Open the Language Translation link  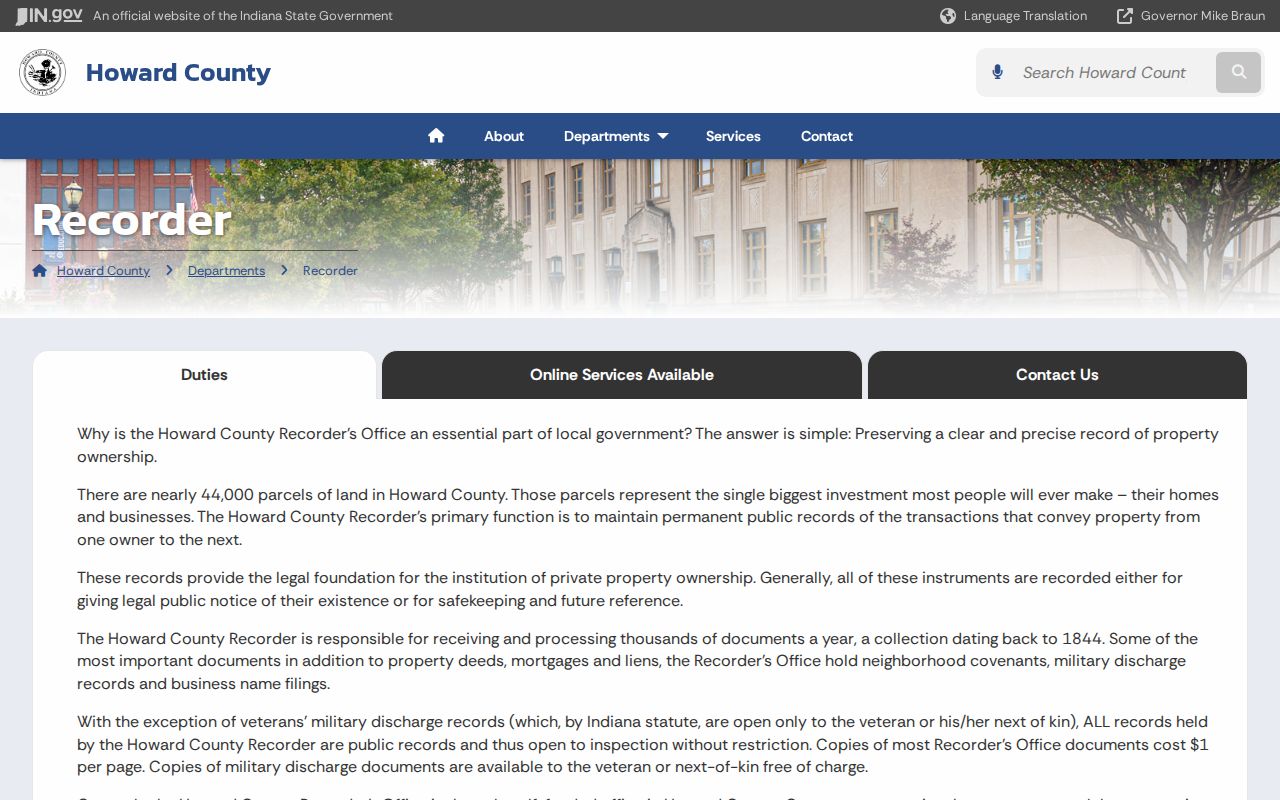(x=1025, y=16)
